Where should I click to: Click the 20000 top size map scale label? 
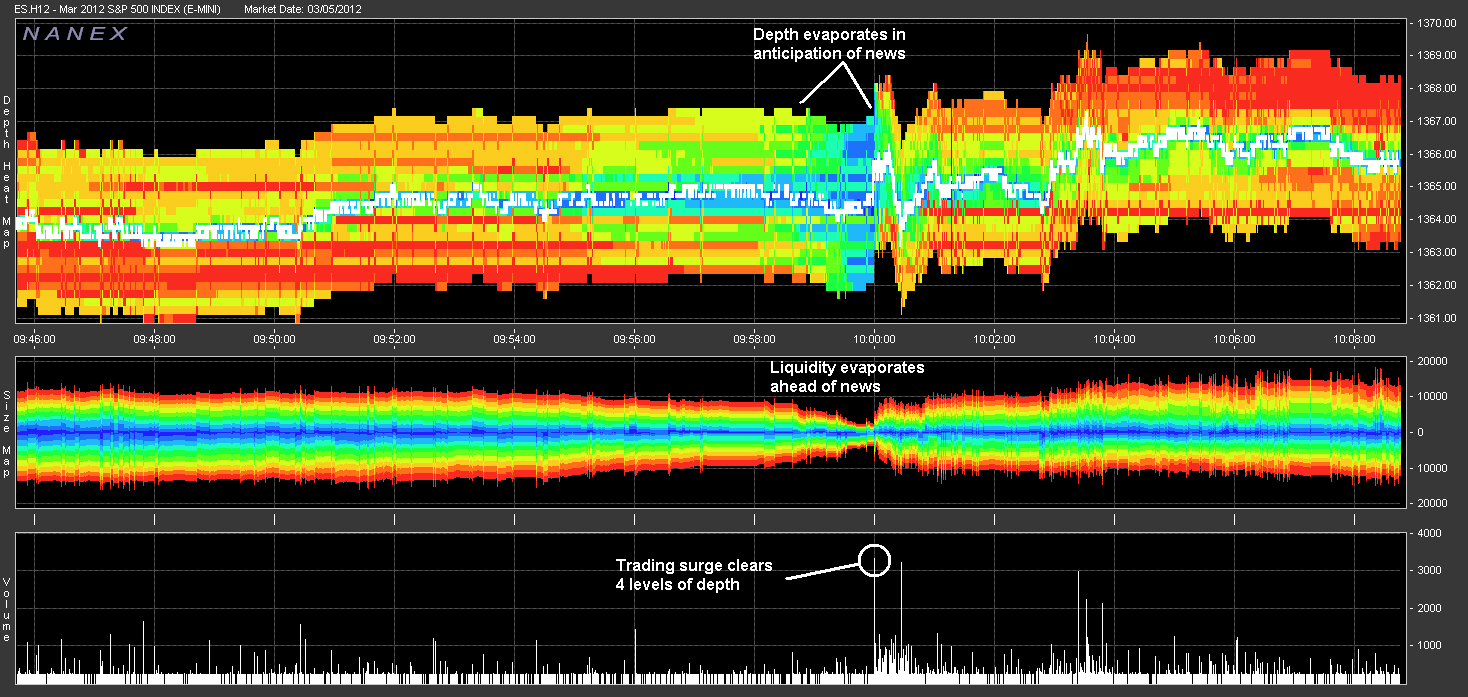(1425, 361)
